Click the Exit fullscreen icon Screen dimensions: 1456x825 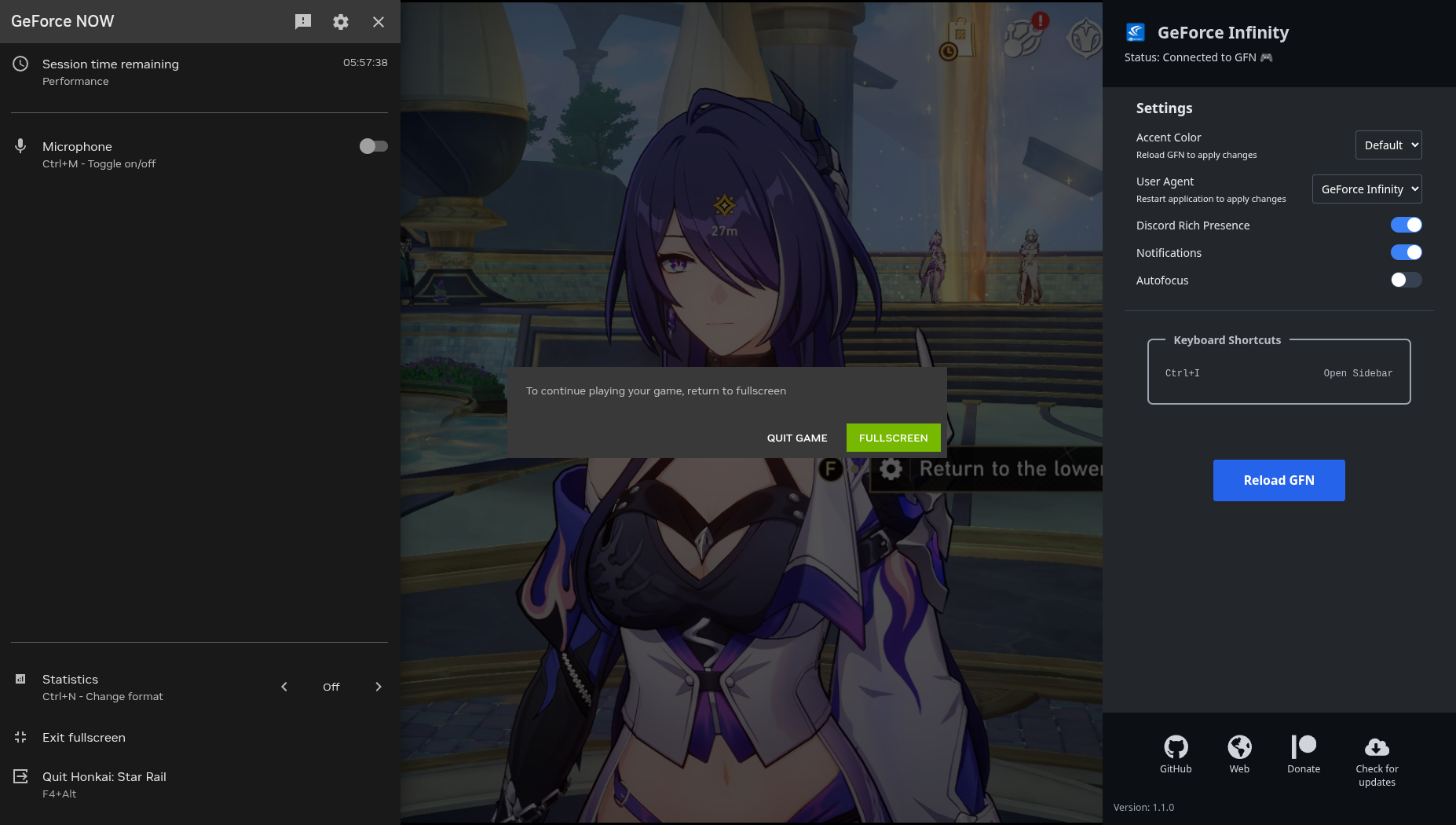coord(20,737)
